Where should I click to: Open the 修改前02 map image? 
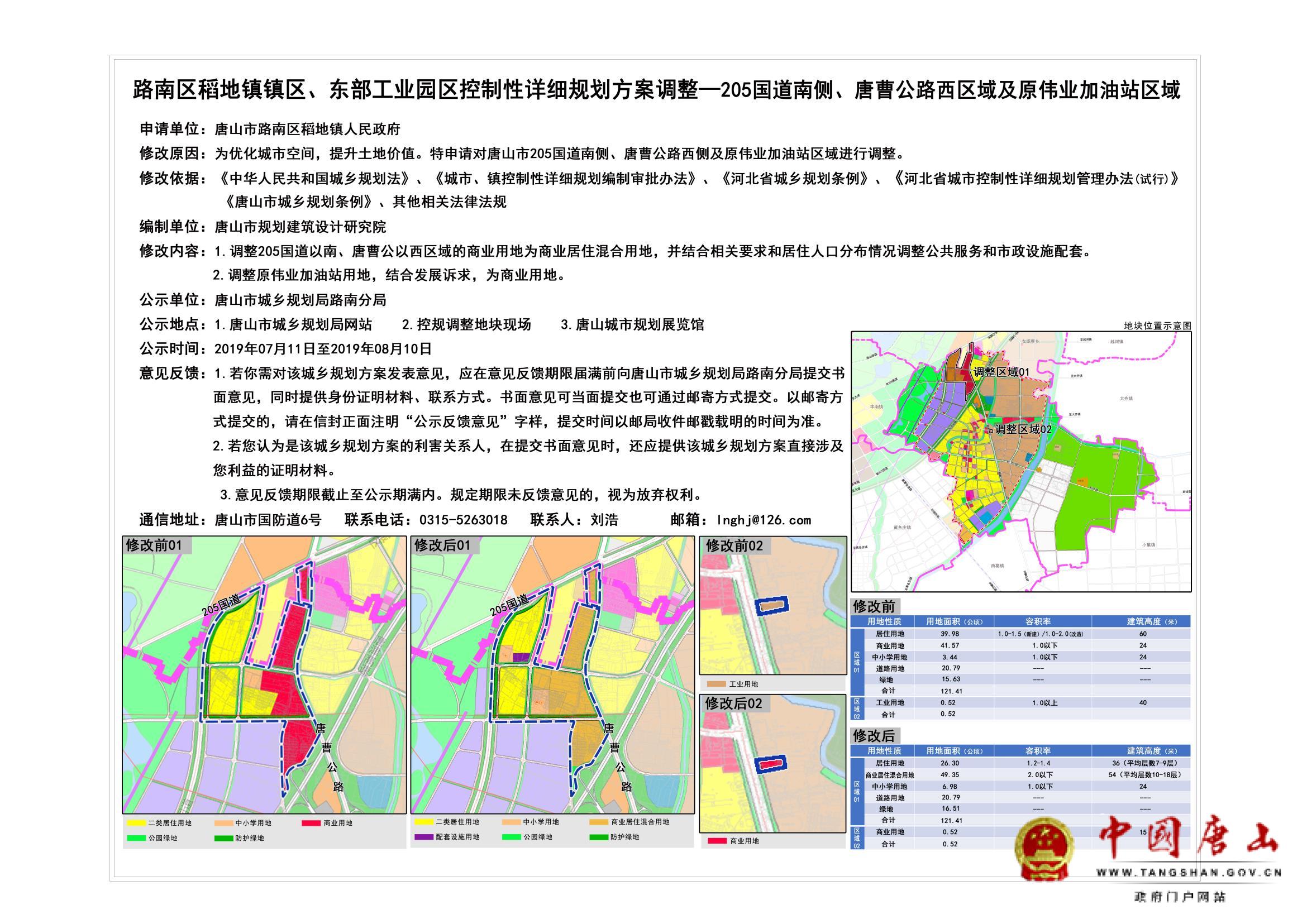click(x=773, y=605)
